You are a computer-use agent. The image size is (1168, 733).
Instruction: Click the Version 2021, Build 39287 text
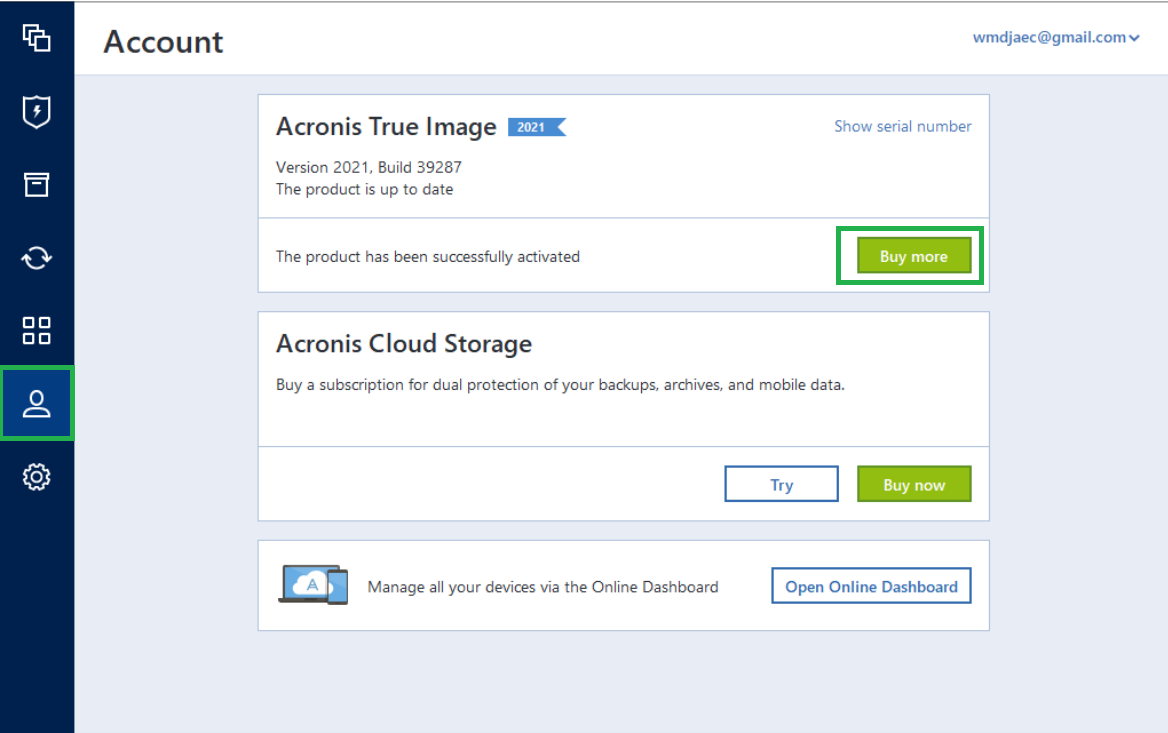(x=369, y=167)
